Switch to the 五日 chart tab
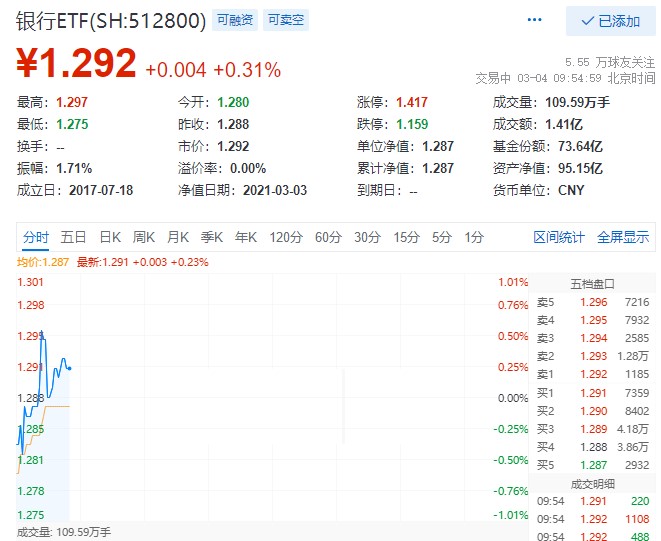The width and height of the screenshot is (661, 541). pos(73,237)
